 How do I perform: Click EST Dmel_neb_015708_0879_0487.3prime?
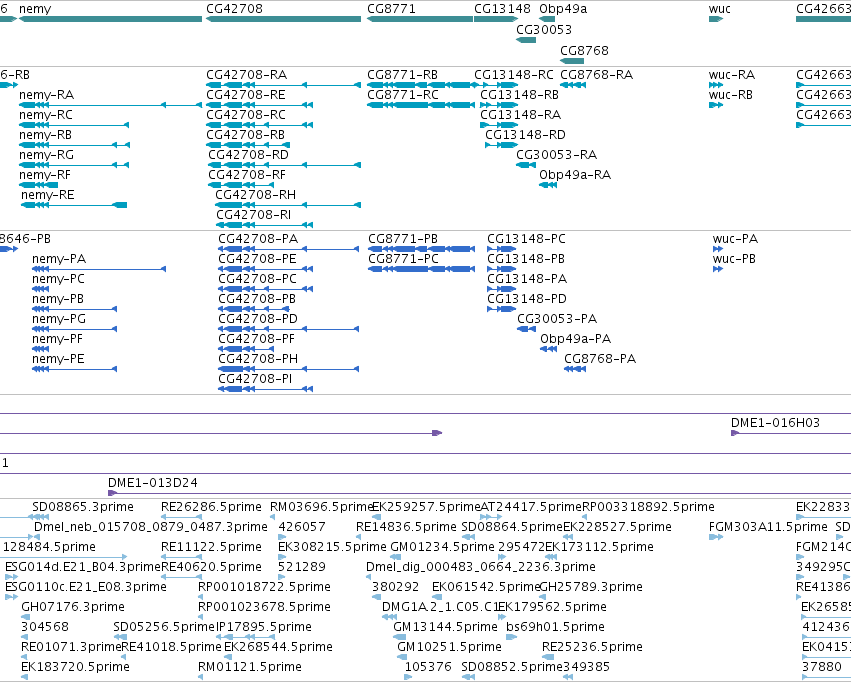click(x=151, y=526)
